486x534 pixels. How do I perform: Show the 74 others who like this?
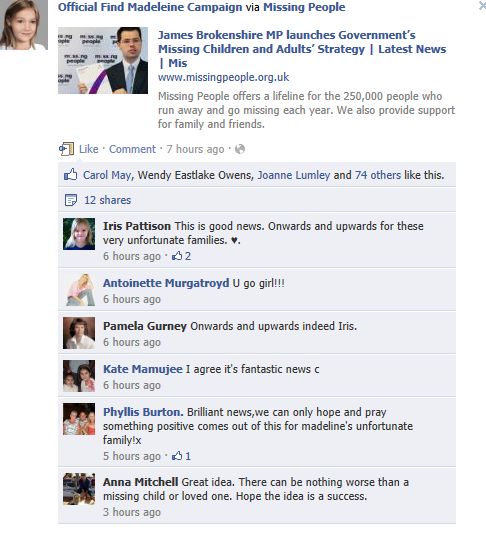click(378, 175)
